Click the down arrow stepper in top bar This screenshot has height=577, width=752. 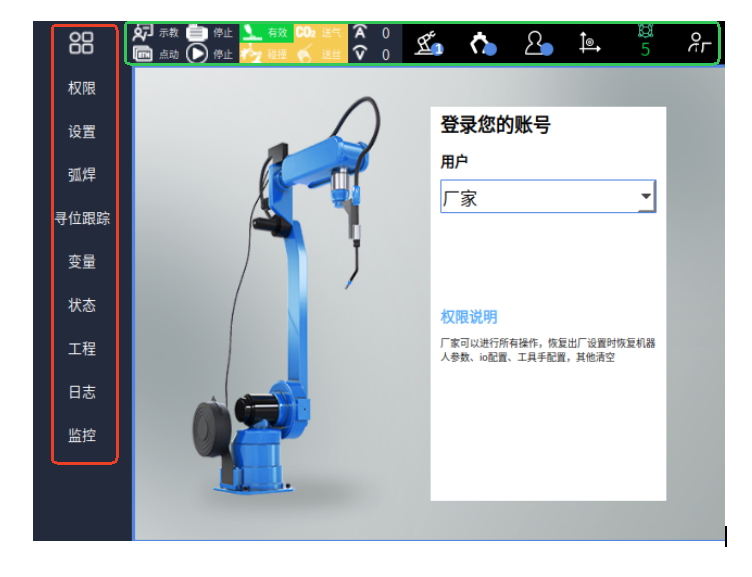[360, 54]
